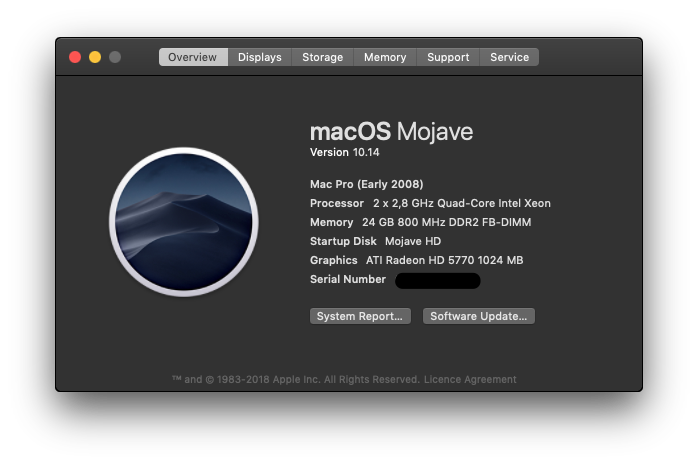Click startup disk value Mojave HD
The image size is (698, 465).
[413, 241]
